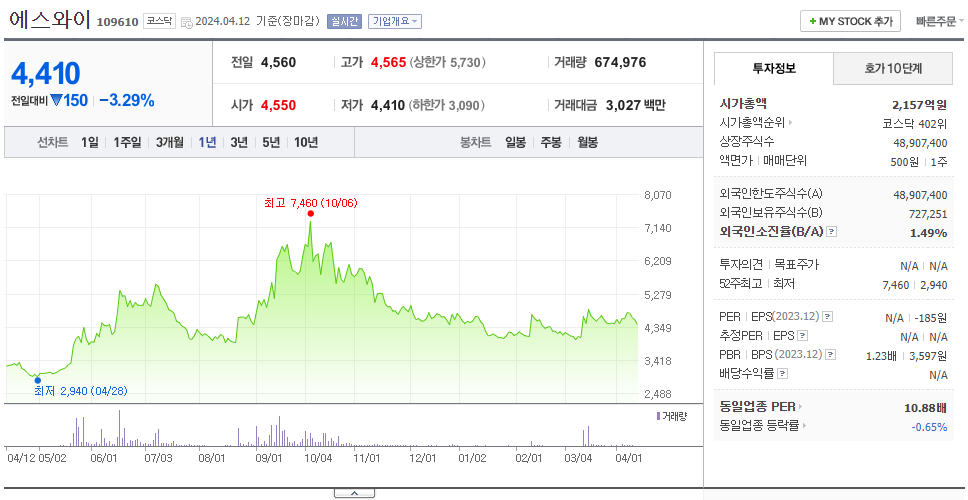This screenshot has width=968, height=500.
Task: Click the 코스닥 402위 ranking value
Action: pyautogui.click(x=915, y=123)
